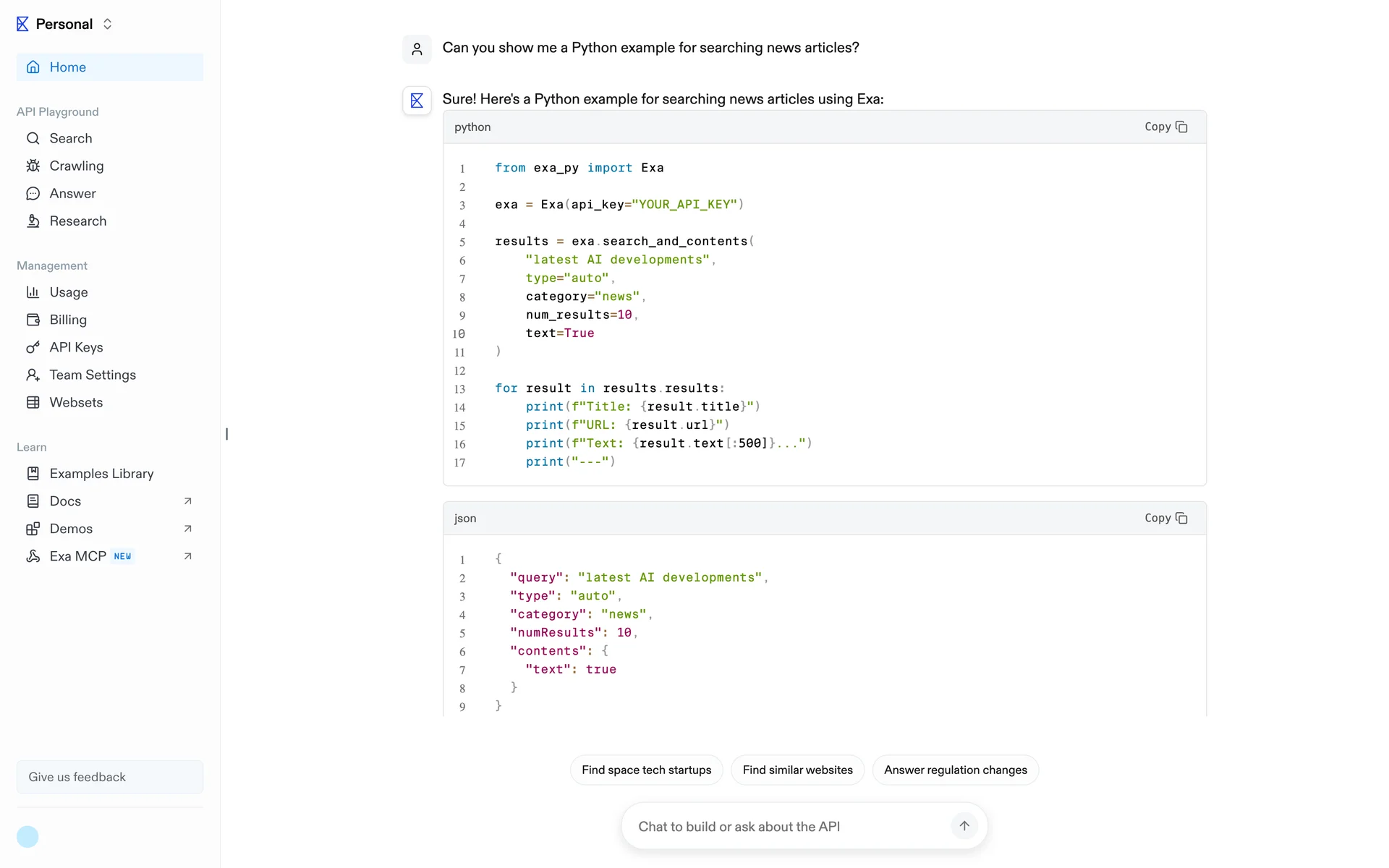Open Research via its microscope icon

[x=33, y=221]
